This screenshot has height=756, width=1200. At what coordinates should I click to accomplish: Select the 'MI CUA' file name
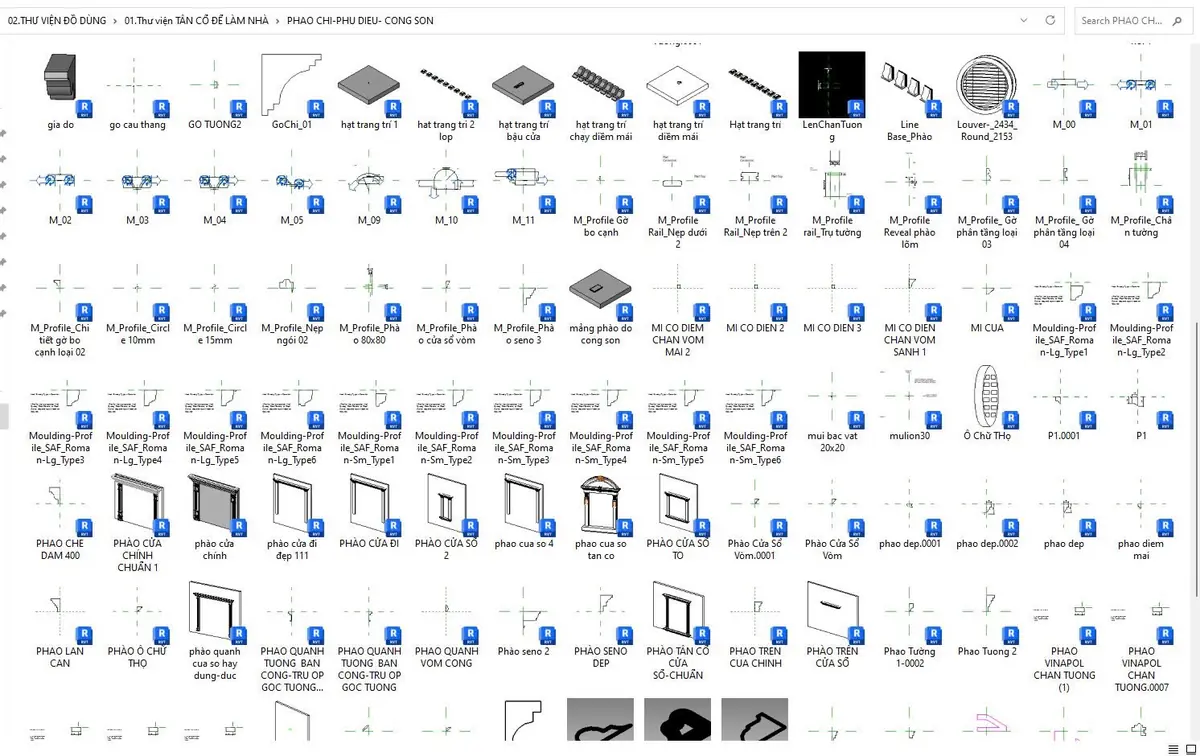point(986,328)
